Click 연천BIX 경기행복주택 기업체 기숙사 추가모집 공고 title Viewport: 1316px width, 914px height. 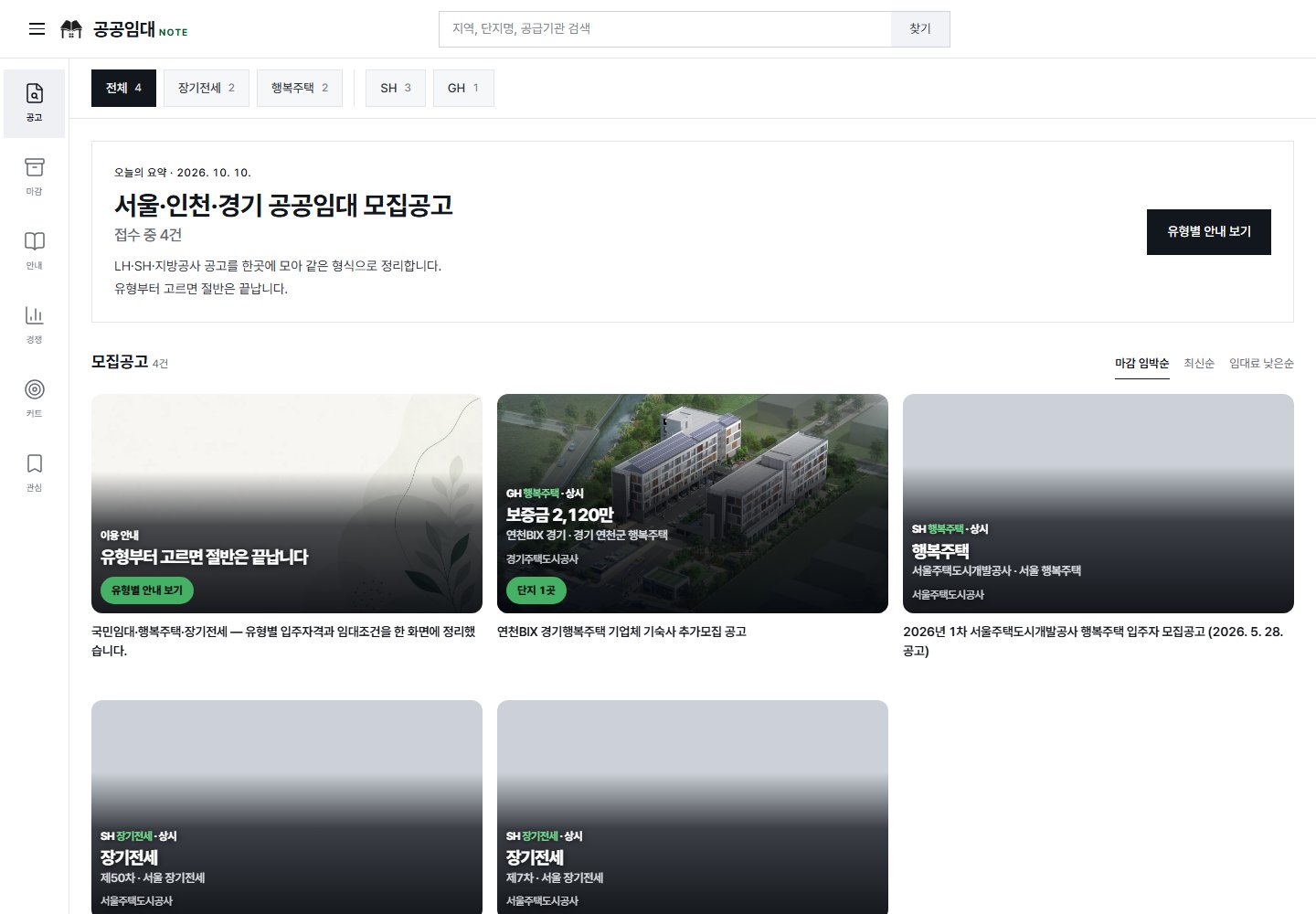point(621,632)
